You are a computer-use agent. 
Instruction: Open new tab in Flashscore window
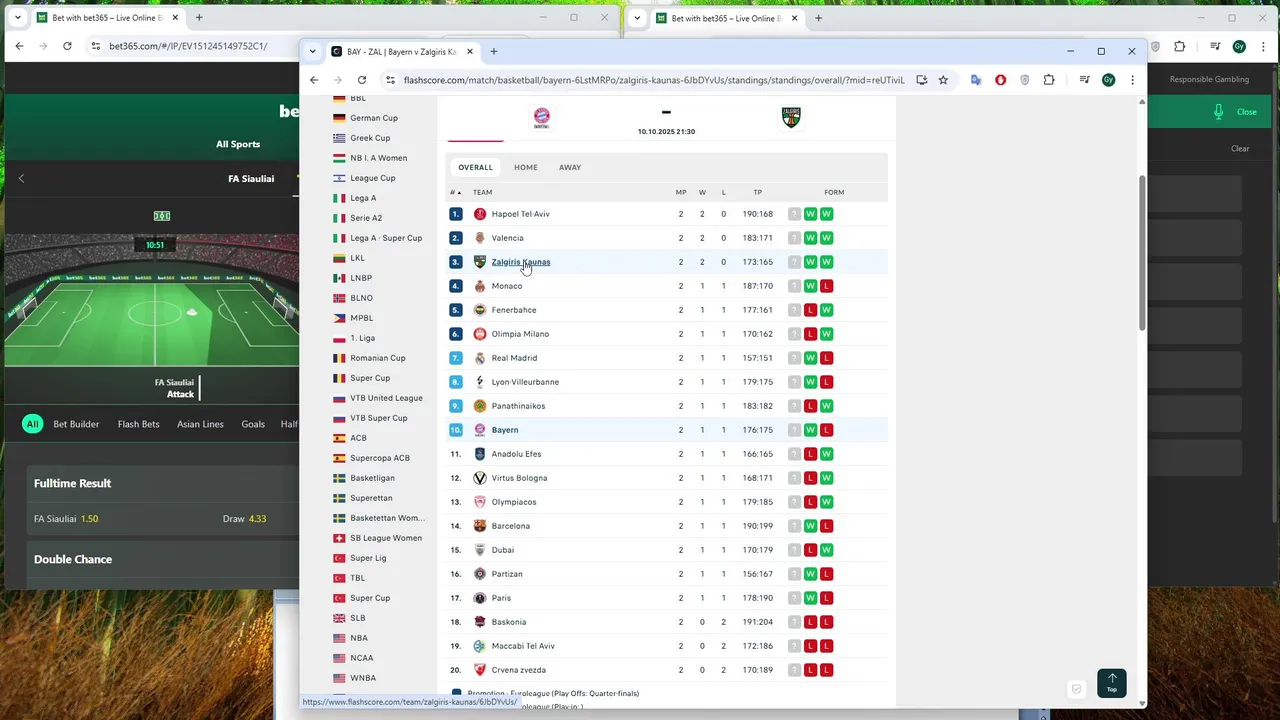[x=493, y=51]
